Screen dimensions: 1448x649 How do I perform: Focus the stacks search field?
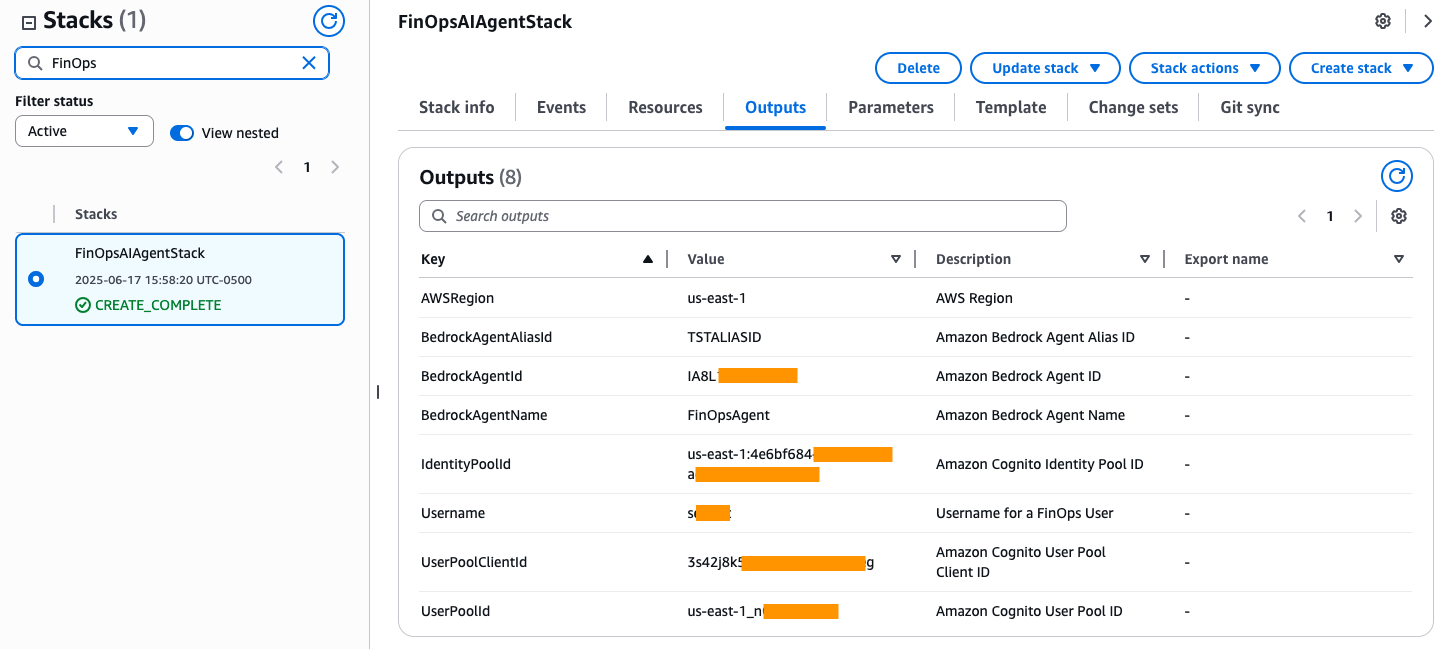(172, 63)
